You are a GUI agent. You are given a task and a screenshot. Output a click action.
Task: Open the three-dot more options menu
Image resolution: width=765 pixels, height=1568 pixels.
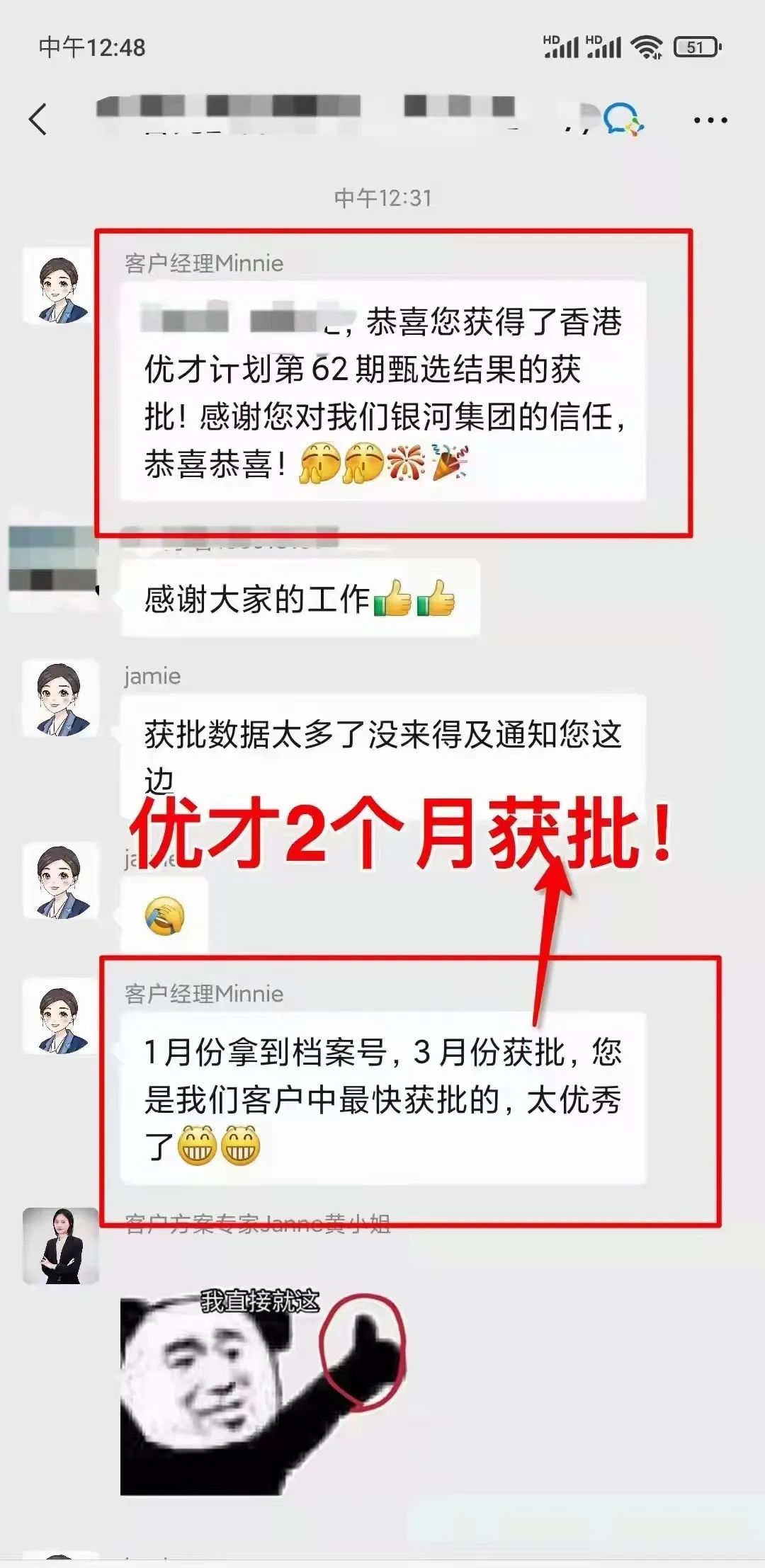(710, 120)
